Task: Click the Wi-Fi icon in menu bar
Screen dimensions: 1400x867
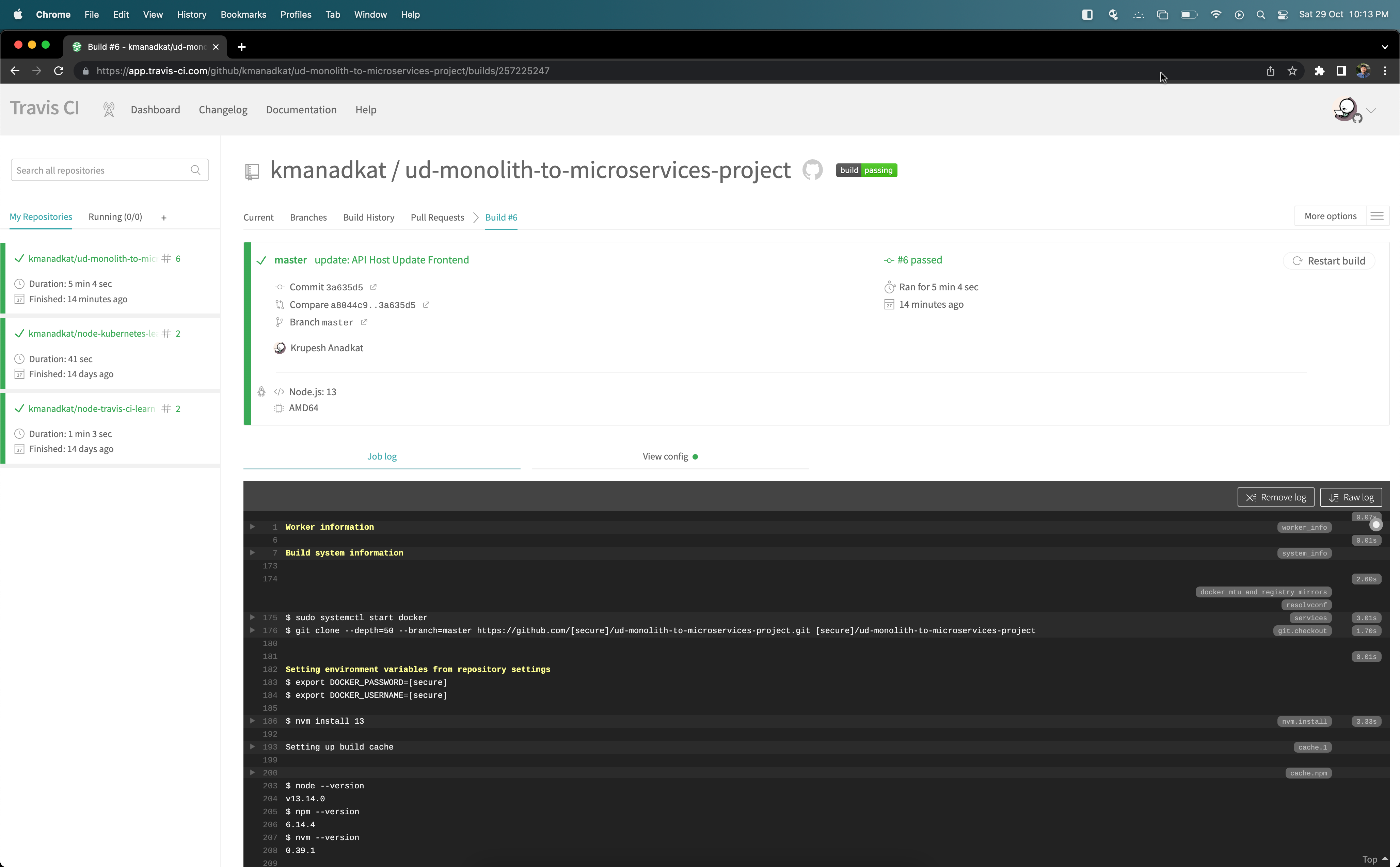Action: pyautogui.click(x=1215, y=14)
